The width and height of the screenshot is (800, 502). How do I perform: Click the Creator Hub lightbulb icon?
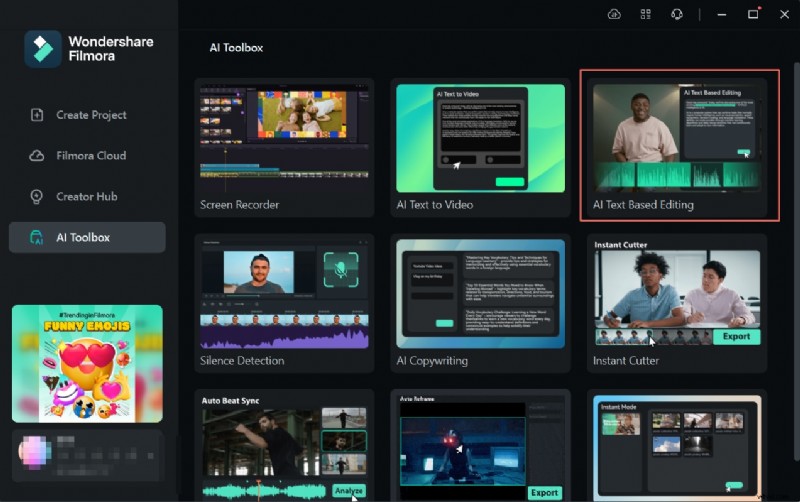point(37,197)
